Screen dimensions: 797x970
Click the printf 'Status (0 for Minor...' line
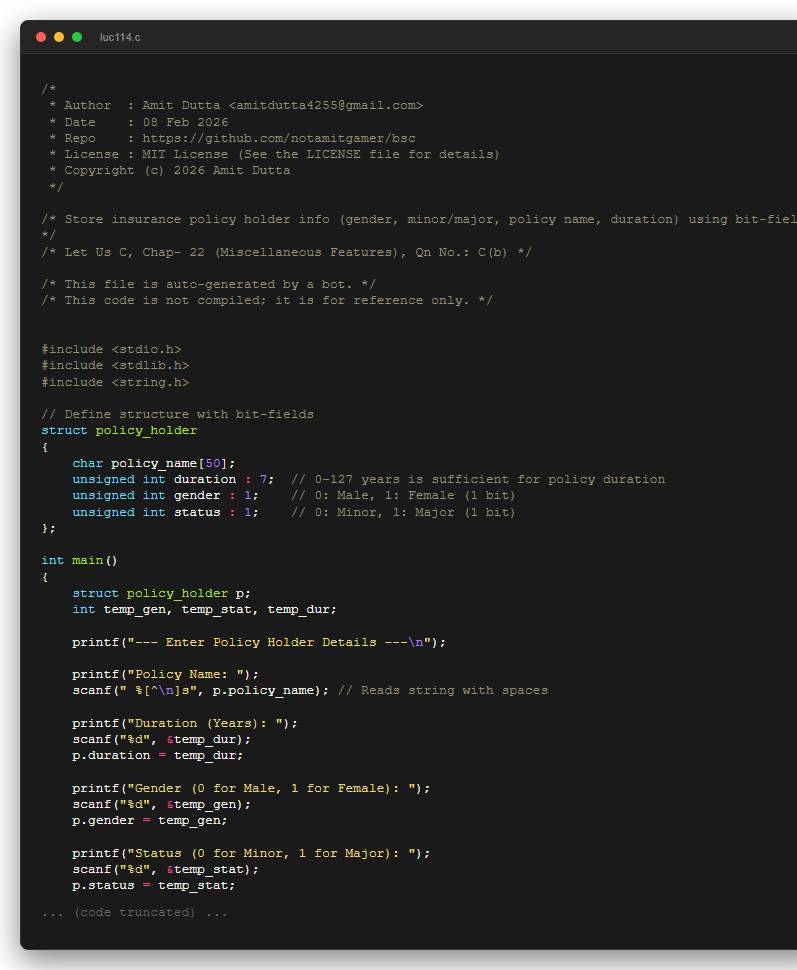[251, 852]
